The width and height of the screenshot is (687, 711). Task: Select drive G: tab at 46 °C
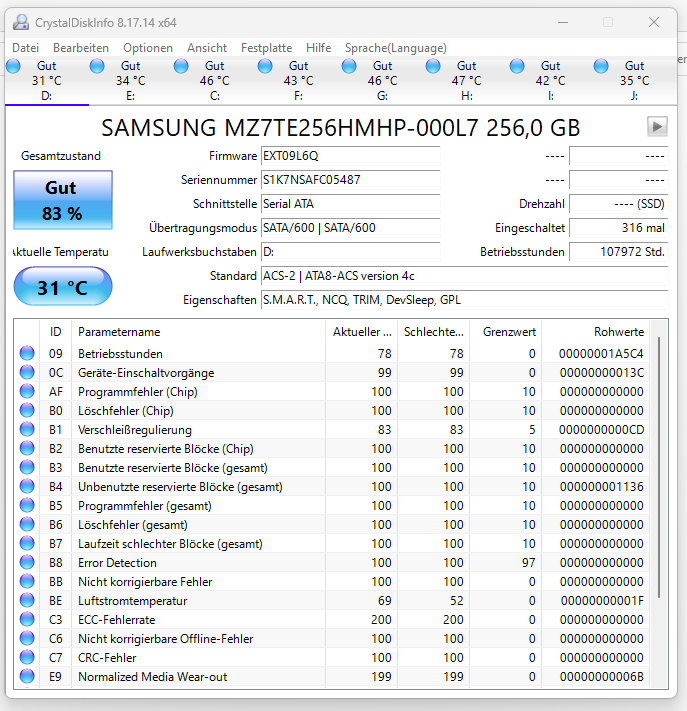(x=383, y=81)
